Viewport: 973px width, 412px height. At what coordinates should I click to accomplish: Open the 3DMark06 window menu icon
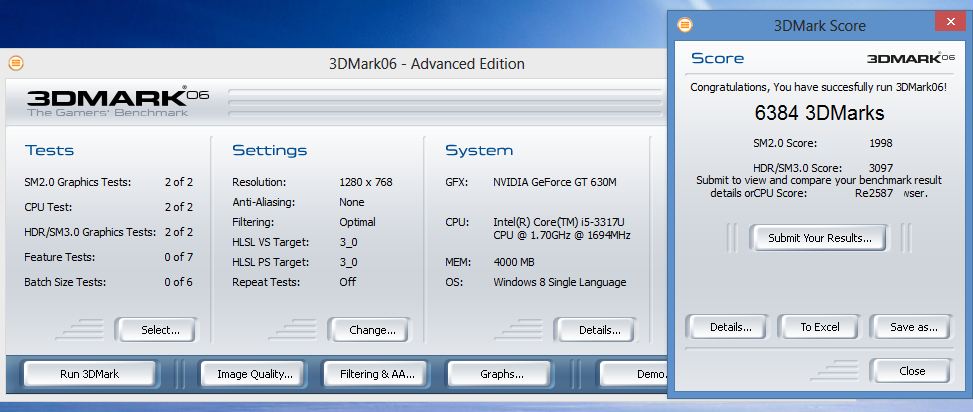tap(16, 63)
